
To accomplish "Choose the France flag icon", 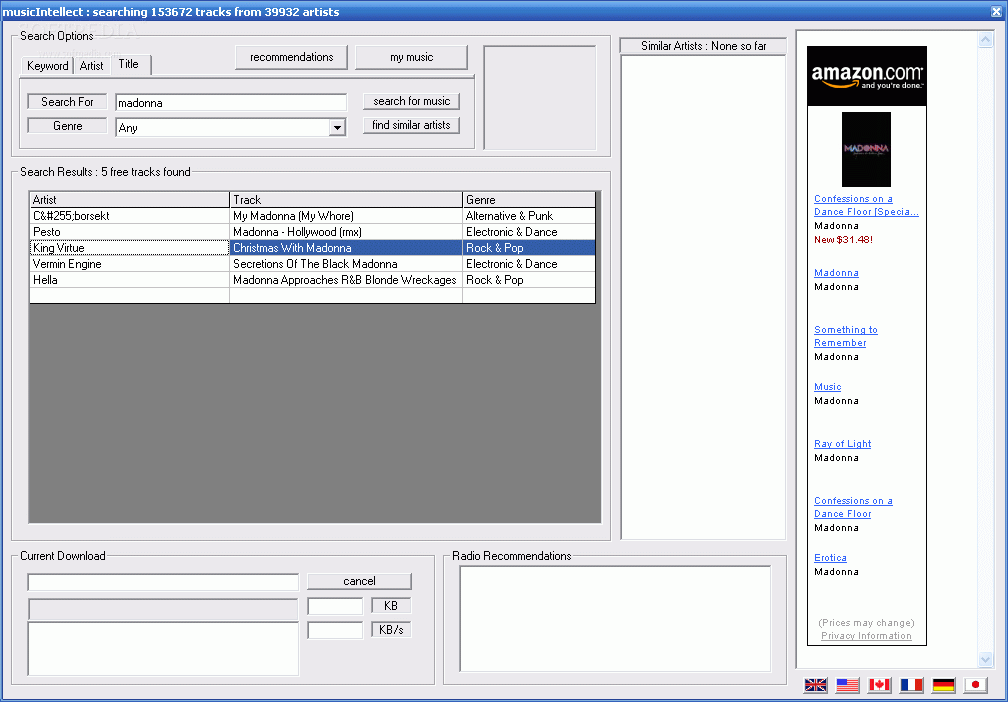I will click(912, 685).
